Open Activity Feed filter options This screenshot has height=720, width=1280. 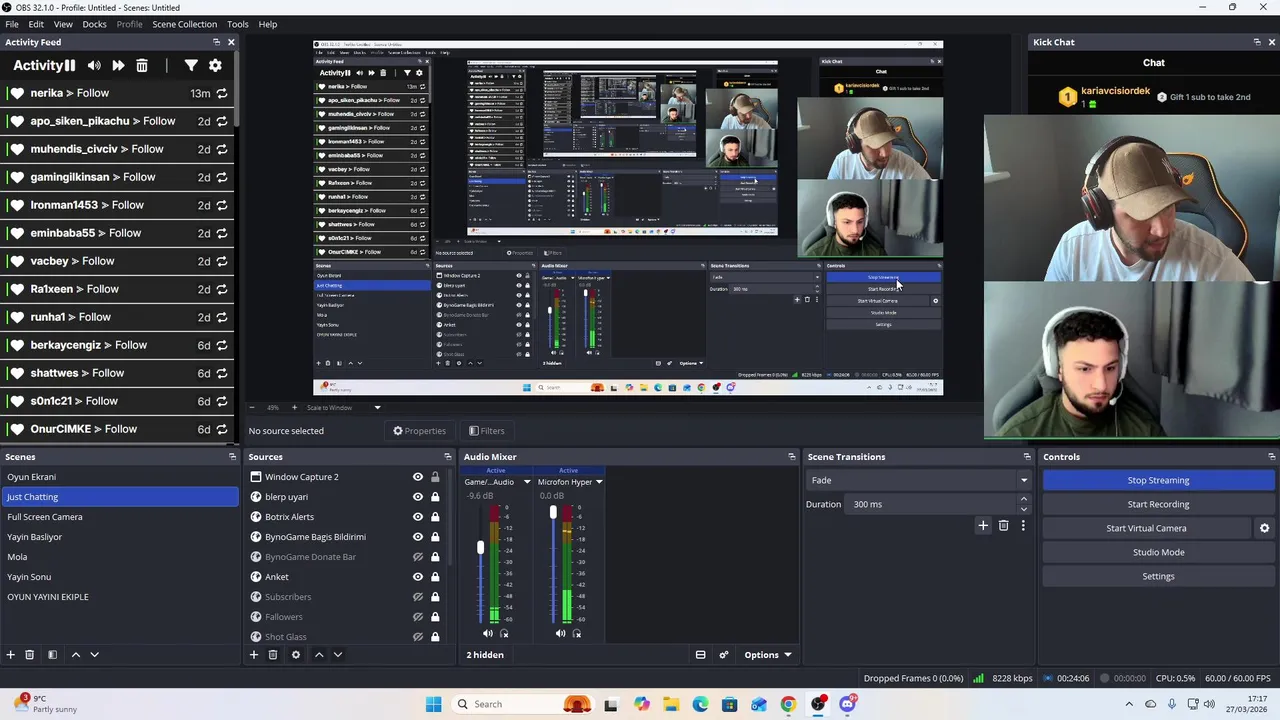point(191,65)
